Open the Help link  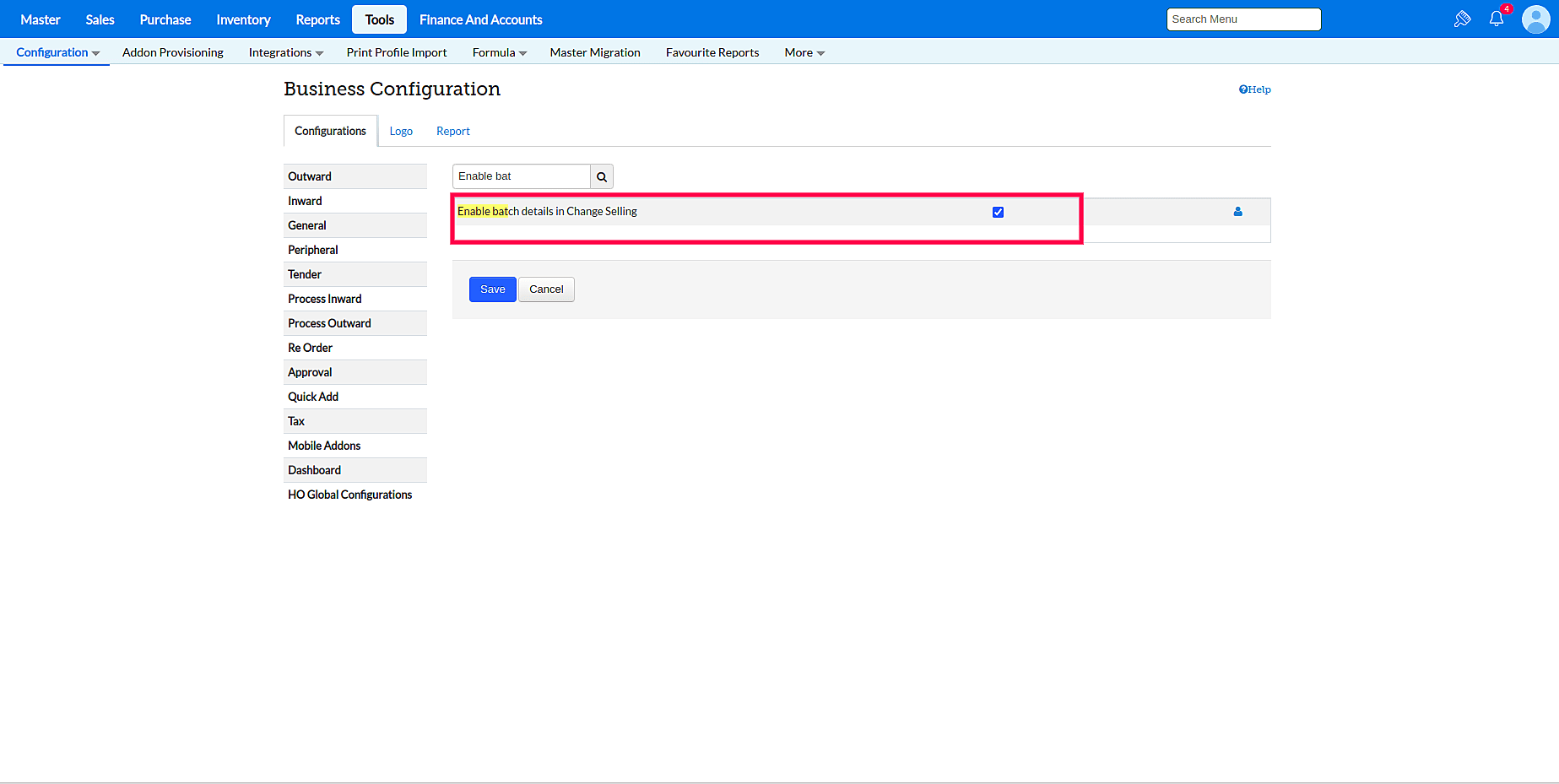tap(1255, 89)
